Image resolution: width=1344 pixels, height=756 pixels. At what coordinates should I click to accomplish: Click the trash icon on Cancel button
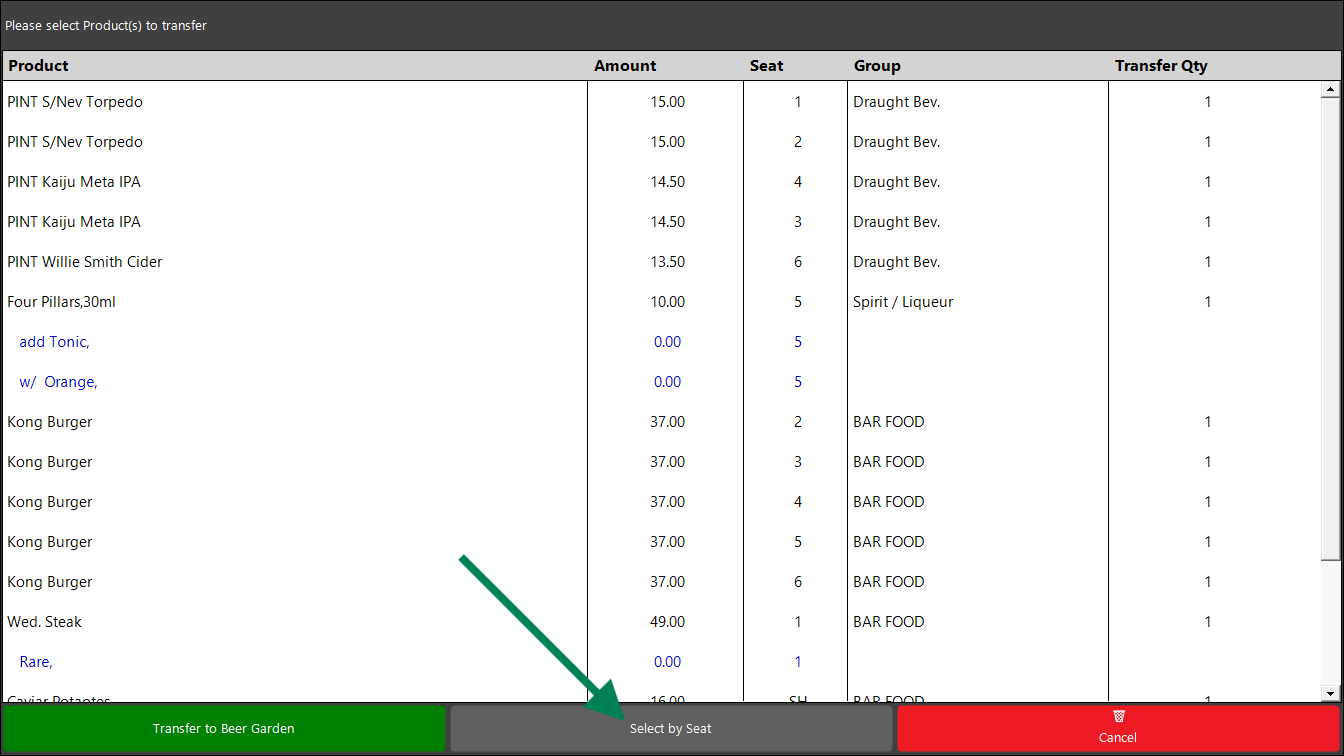(1118, 716)
